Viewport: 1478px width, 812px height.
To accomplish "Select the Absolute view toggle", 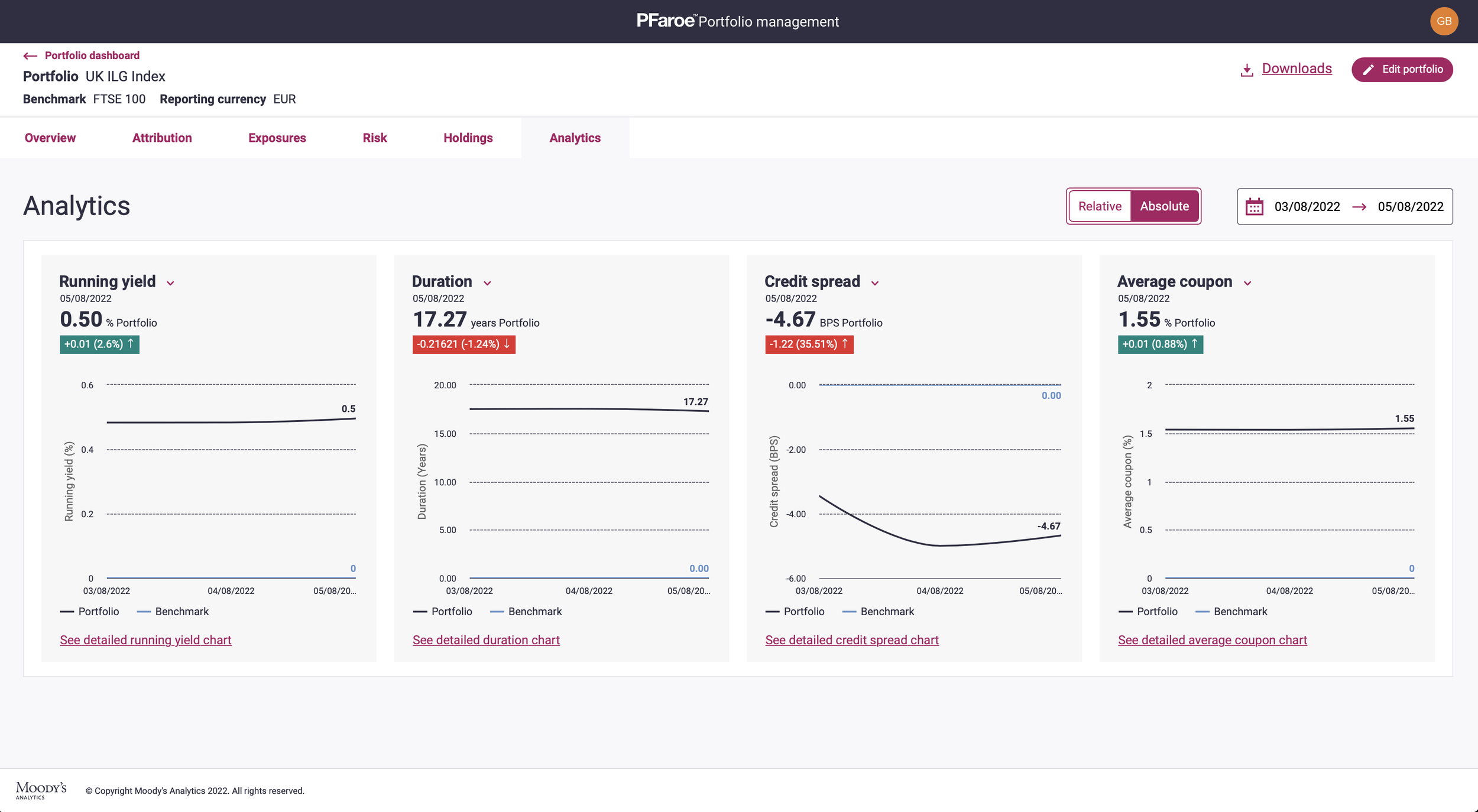I will [x=1164, y=206].
